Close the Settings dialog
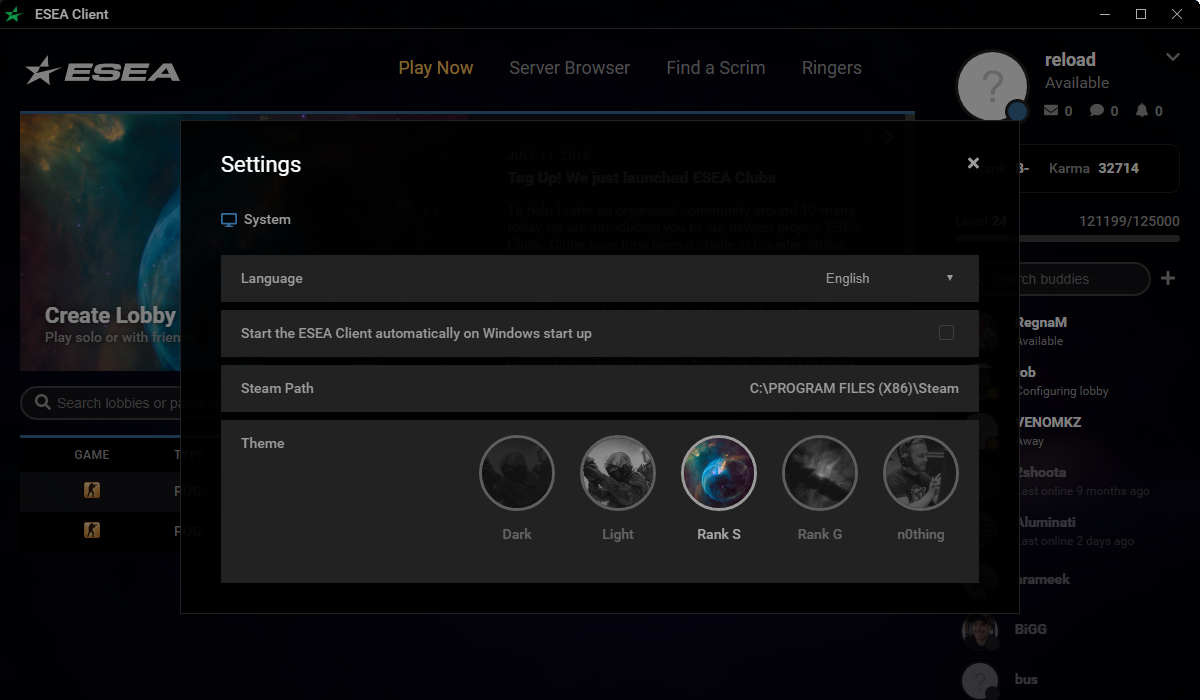The image size is (1200, 700). [x=973, y=163]
